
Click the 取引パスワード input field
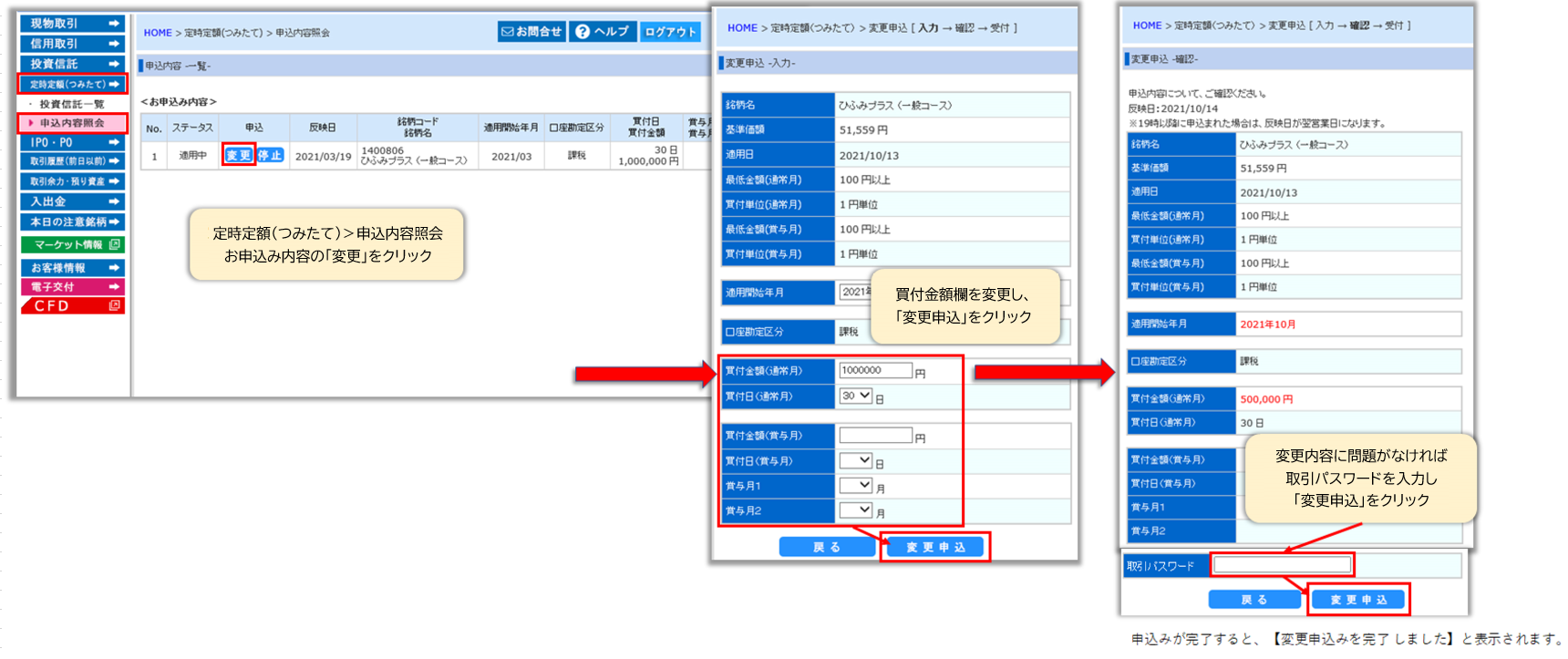point(1282,565)
